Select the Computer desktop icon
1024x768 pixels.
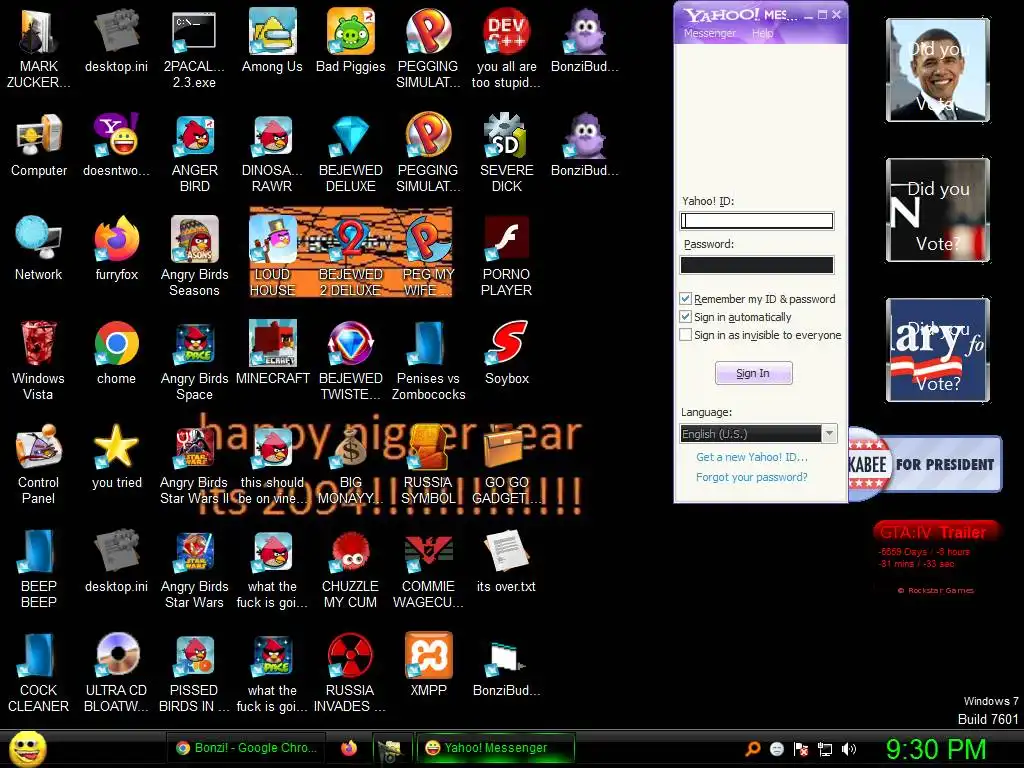pos(39,145)
